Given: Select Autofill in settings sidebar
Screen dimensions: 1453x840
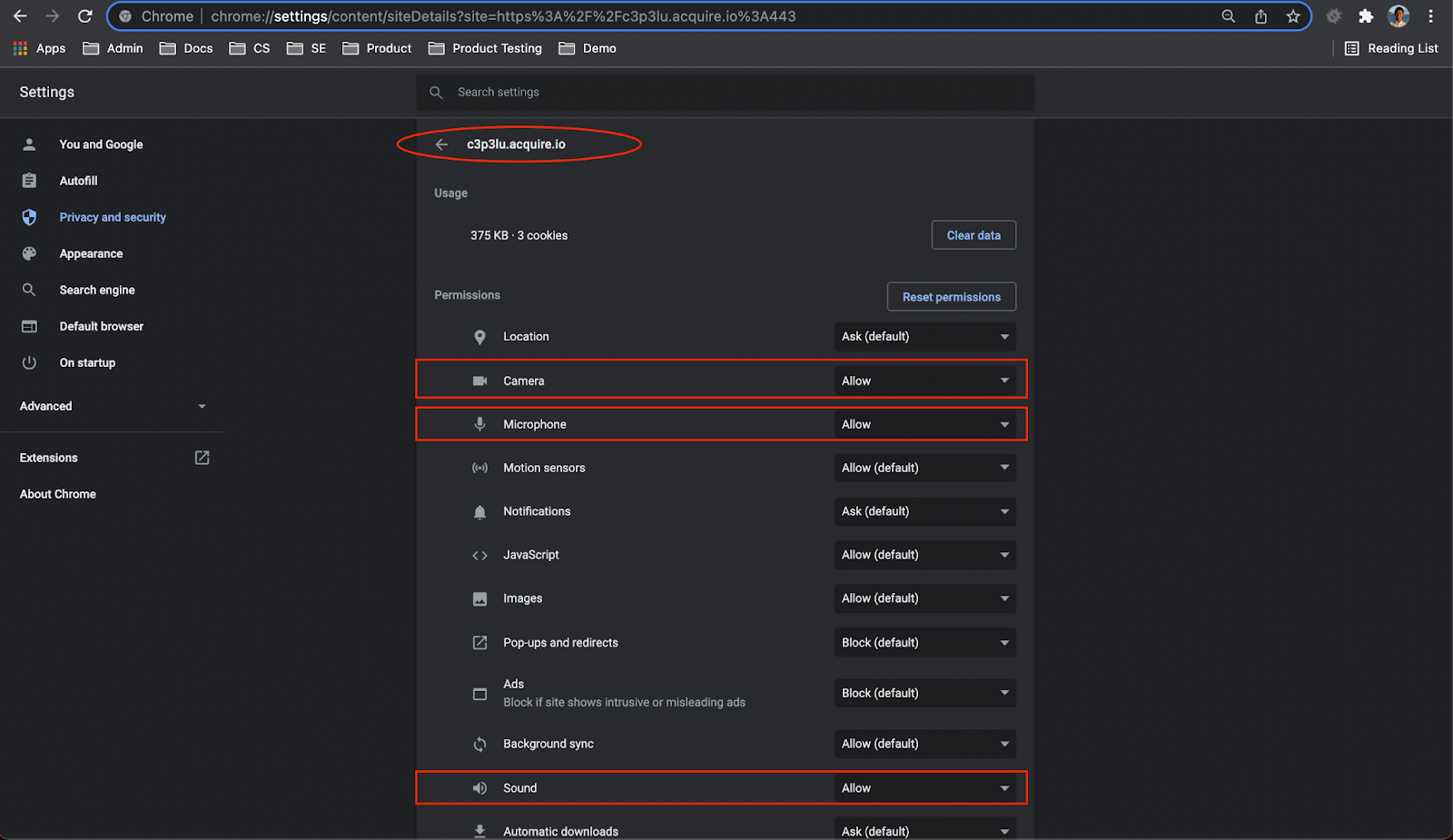Looking at the screenshot, I should [x=78, y=181].
